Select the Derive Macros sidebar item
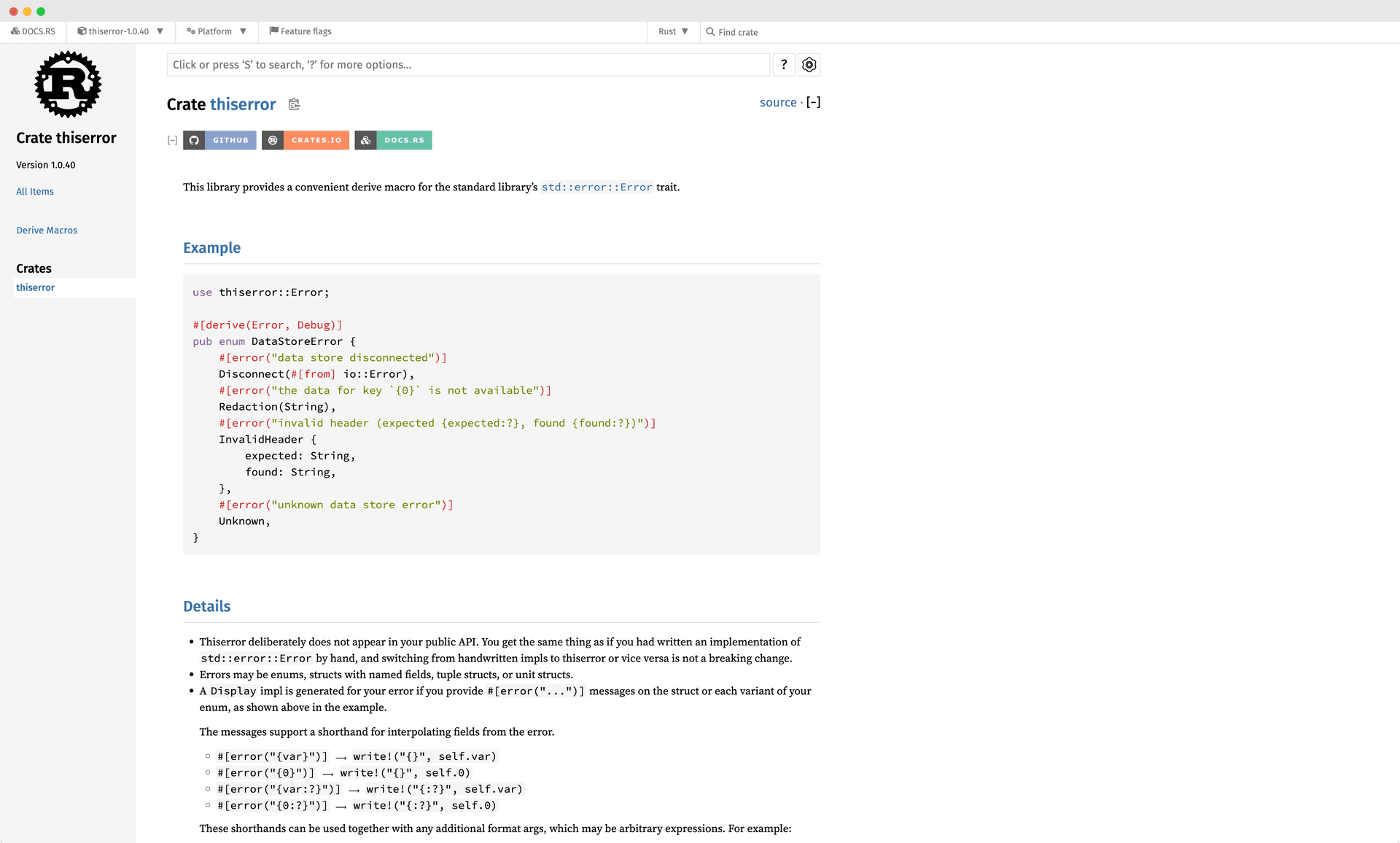 pos(47,230)
